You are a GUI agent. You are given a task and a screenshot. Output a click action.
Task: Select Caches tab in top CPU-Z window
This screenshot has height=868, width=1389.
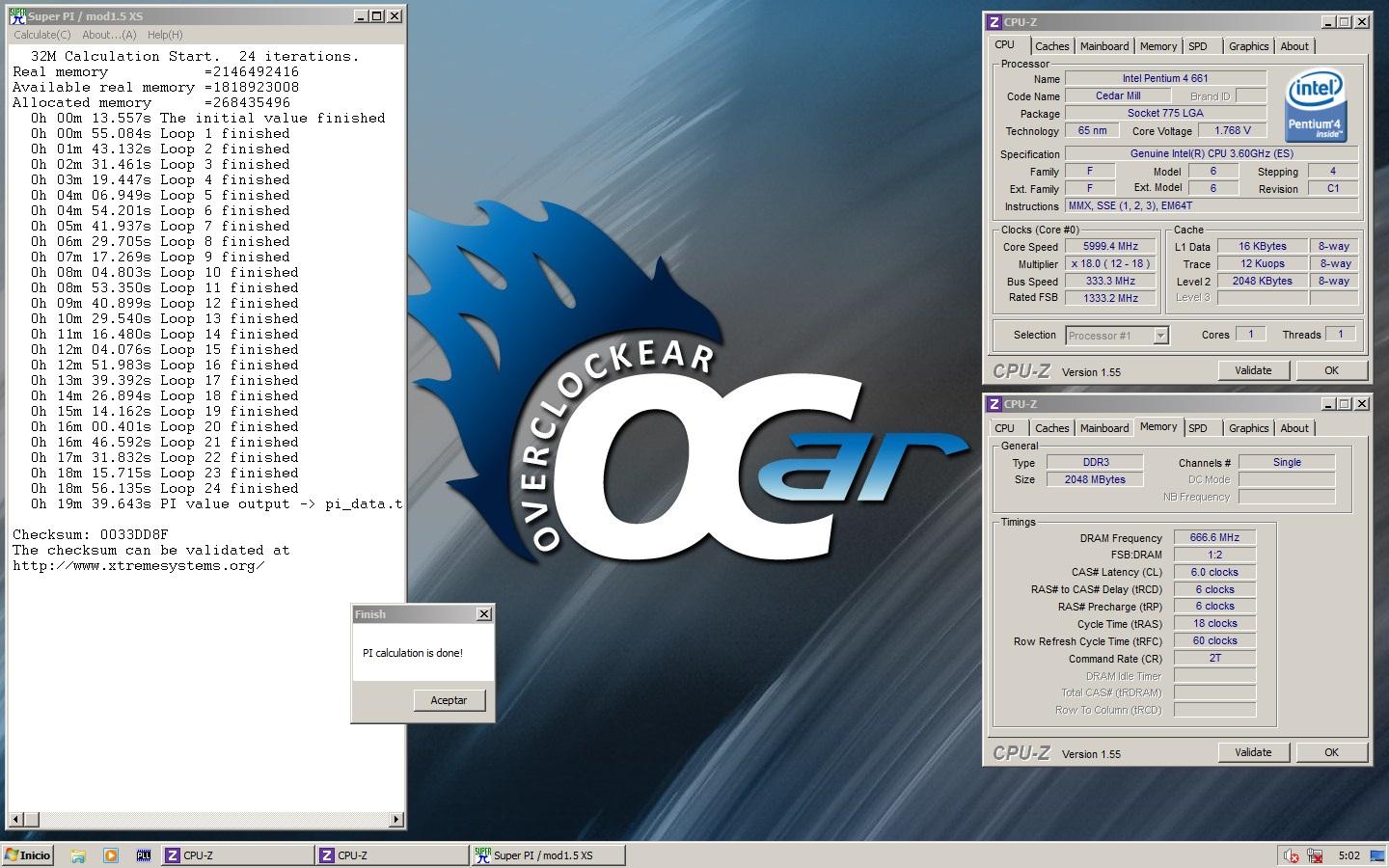(x=1051, y=46)
